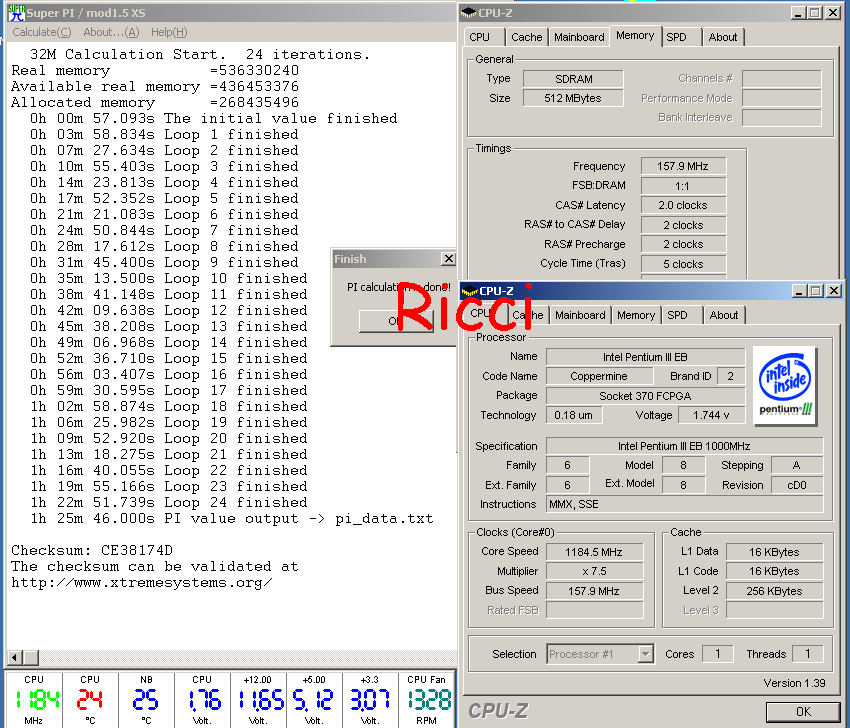This screenshot has width=850, height=728.
Task: Click the PI value output pi_data.txt line
Action: click(231, 519)
